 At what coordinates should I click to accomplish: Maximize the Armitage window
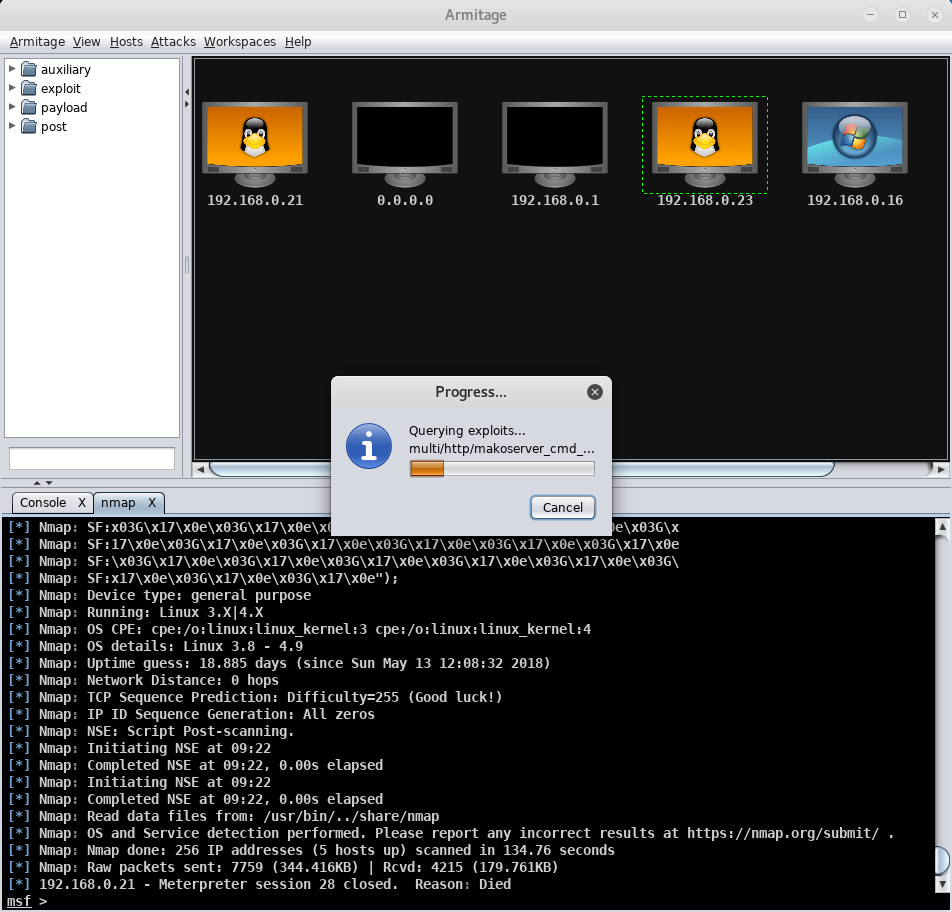pos(903,15)
